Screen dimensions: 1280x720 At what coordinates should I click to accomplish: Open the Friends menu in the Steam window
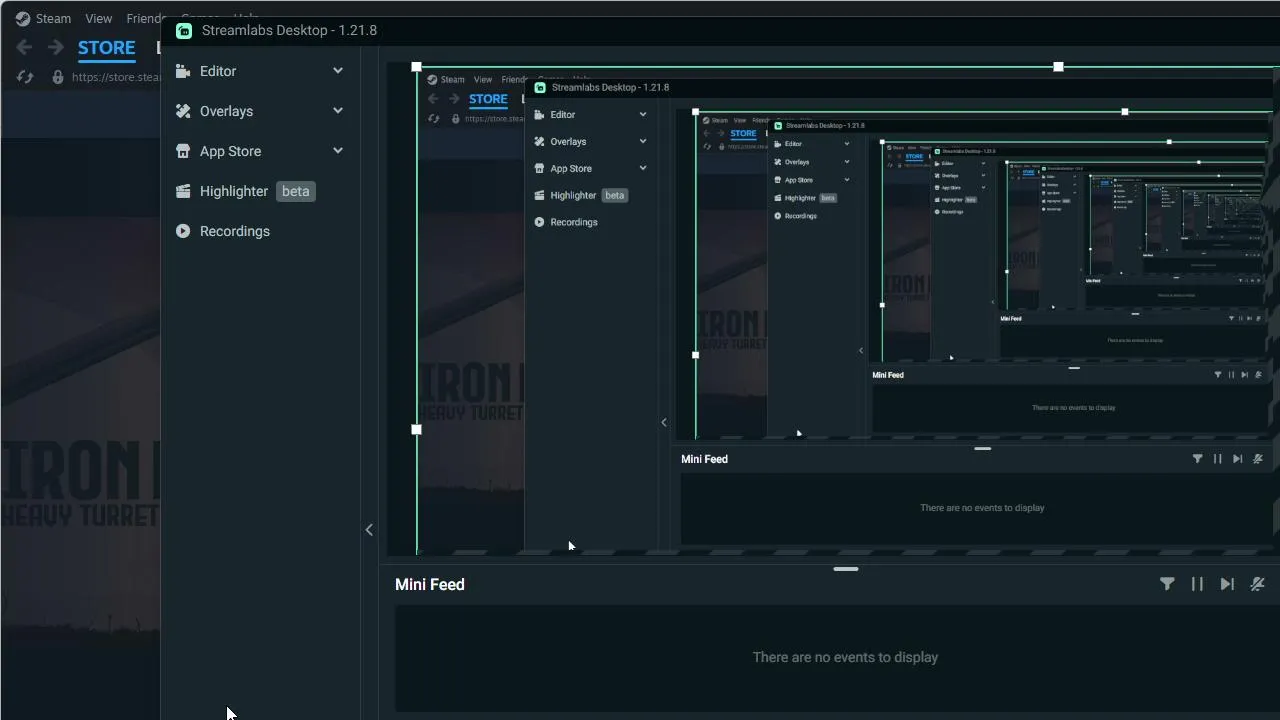146,18
